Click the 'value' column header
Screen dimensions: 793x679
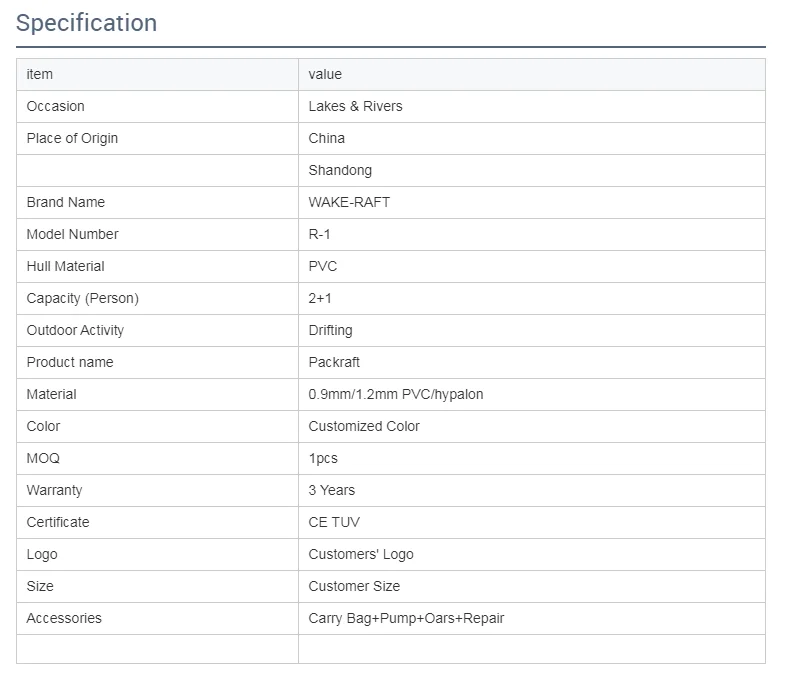tap(325, 74)
